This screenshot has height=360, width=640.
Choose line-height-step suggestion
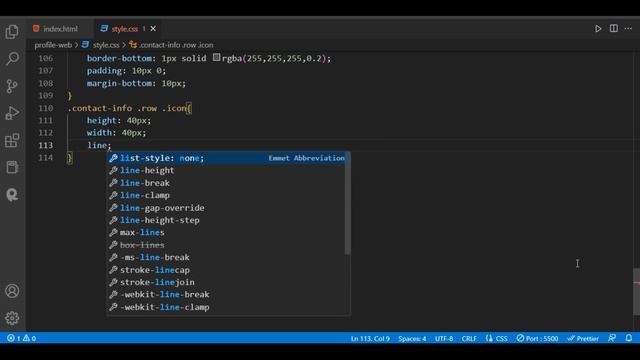coord(226,220)
